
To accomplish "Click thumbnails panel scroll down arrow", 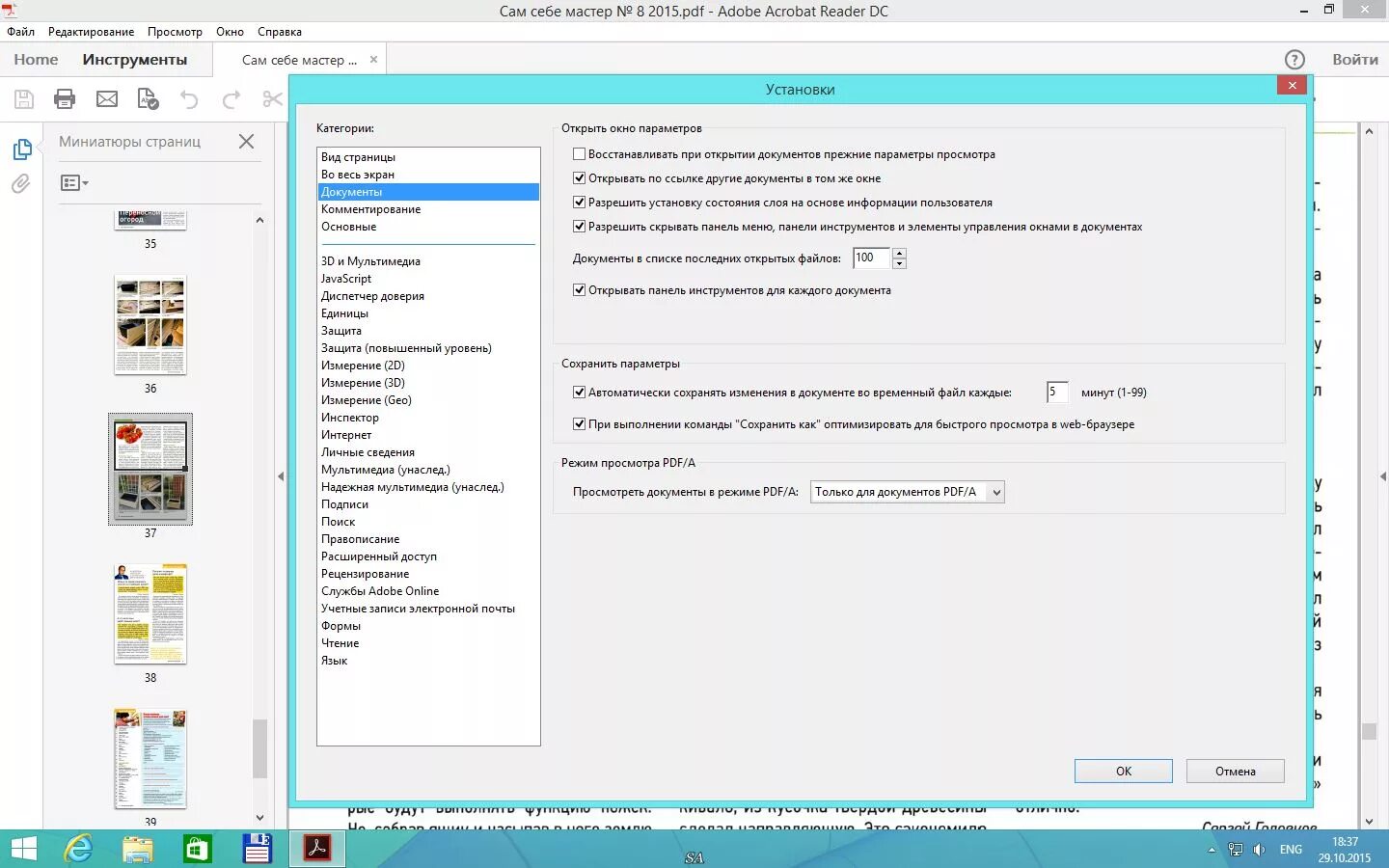I will (x=259, y=818).
